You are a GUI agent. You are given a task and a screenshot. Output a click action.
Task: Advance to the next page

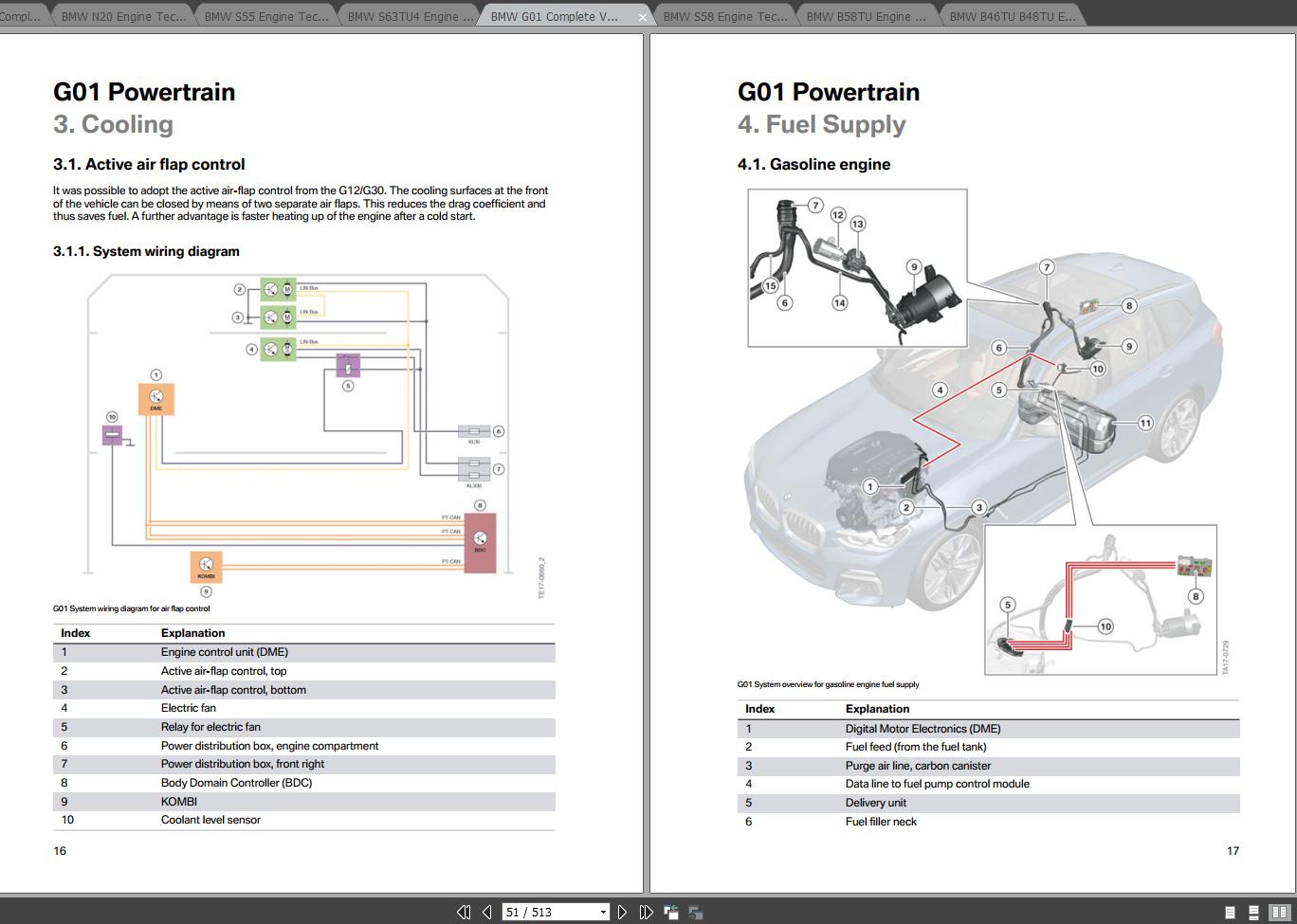coord(623,912)
